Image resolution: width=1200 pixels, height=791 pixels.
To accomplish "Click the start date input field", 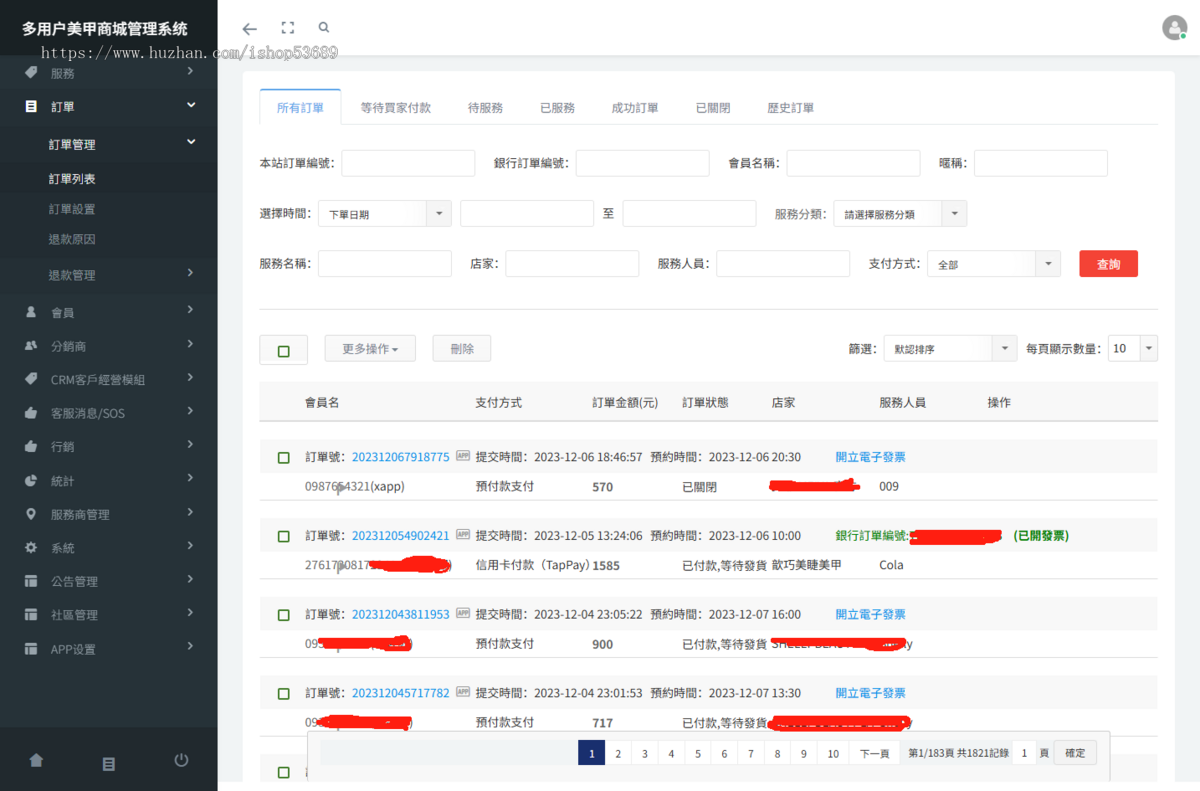I will coord(527,214).
